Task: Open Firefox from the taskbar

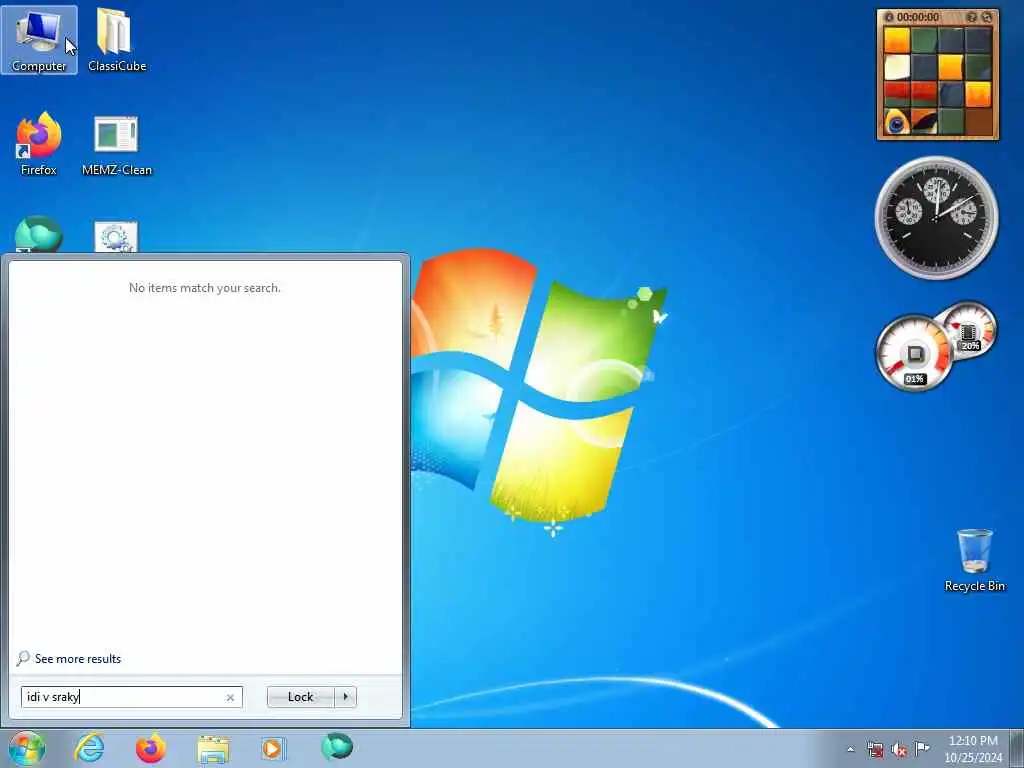Action: [151, 748]
